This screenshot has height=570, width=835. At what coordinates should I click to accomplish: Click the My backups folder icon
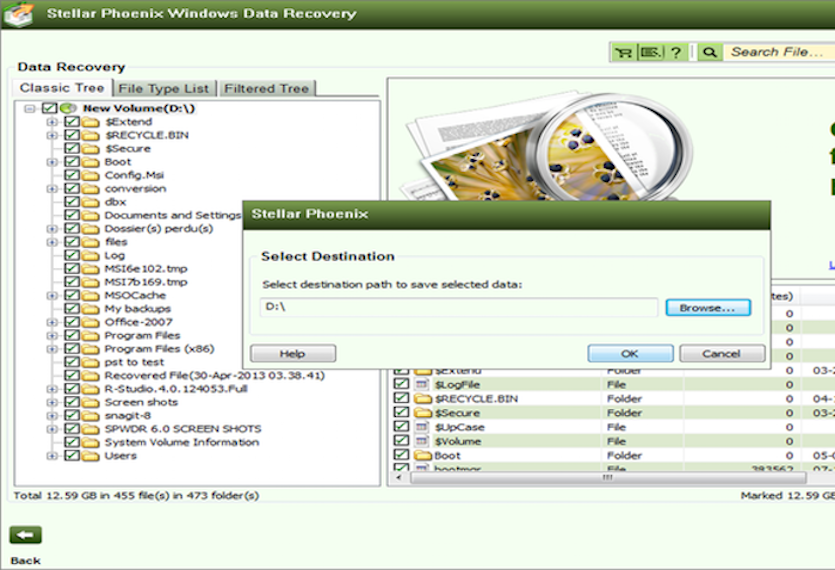point(91,308)
